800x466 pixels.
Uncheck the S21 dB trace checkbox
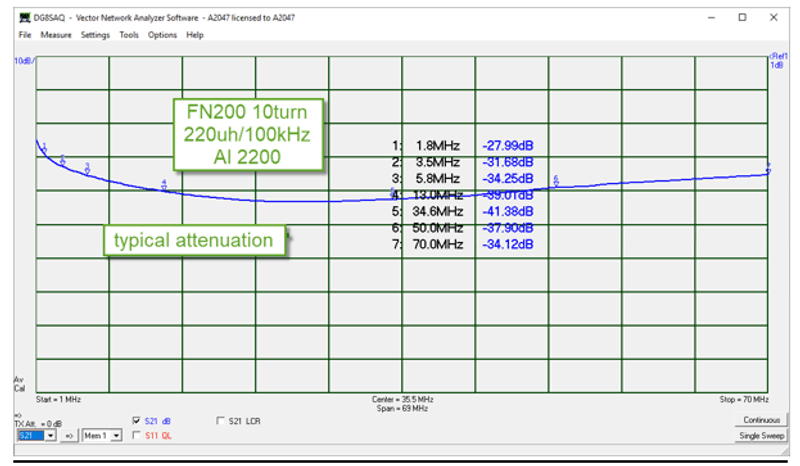[136, 421]
